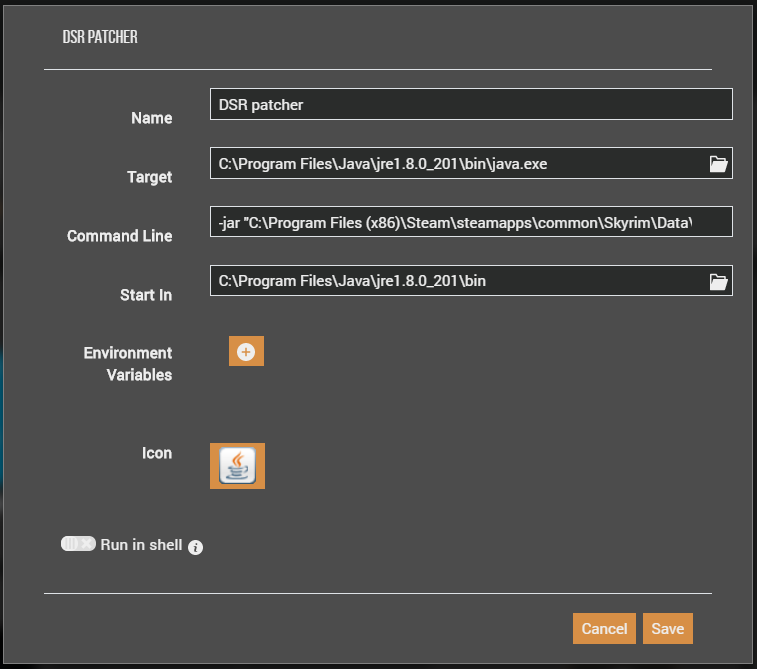Click the 'Run in shell' label text
Viewport: 757px width, 669px height.
point(141,545)
